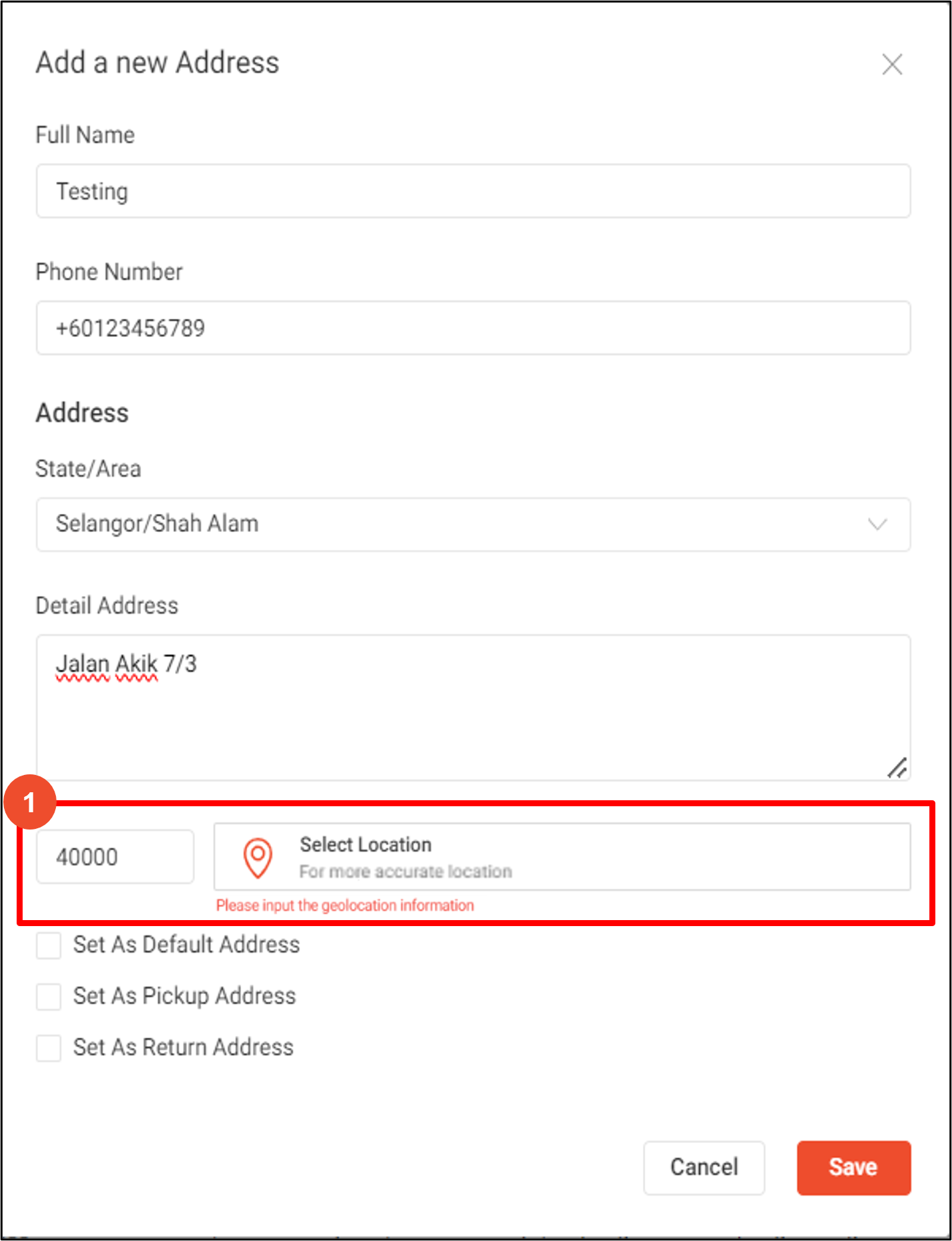Click the X to close the dialog

(892, 65)
